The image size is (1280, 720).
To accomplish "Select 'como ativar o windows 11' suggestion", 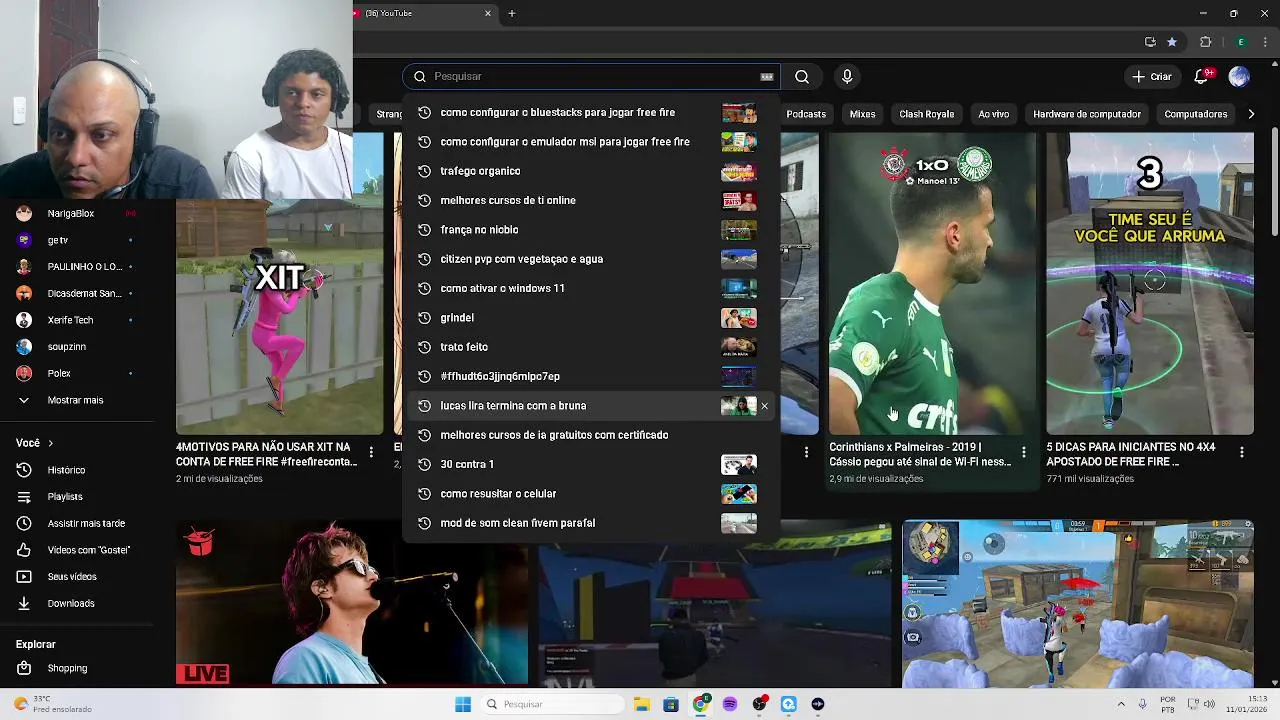I will [591, 288].
